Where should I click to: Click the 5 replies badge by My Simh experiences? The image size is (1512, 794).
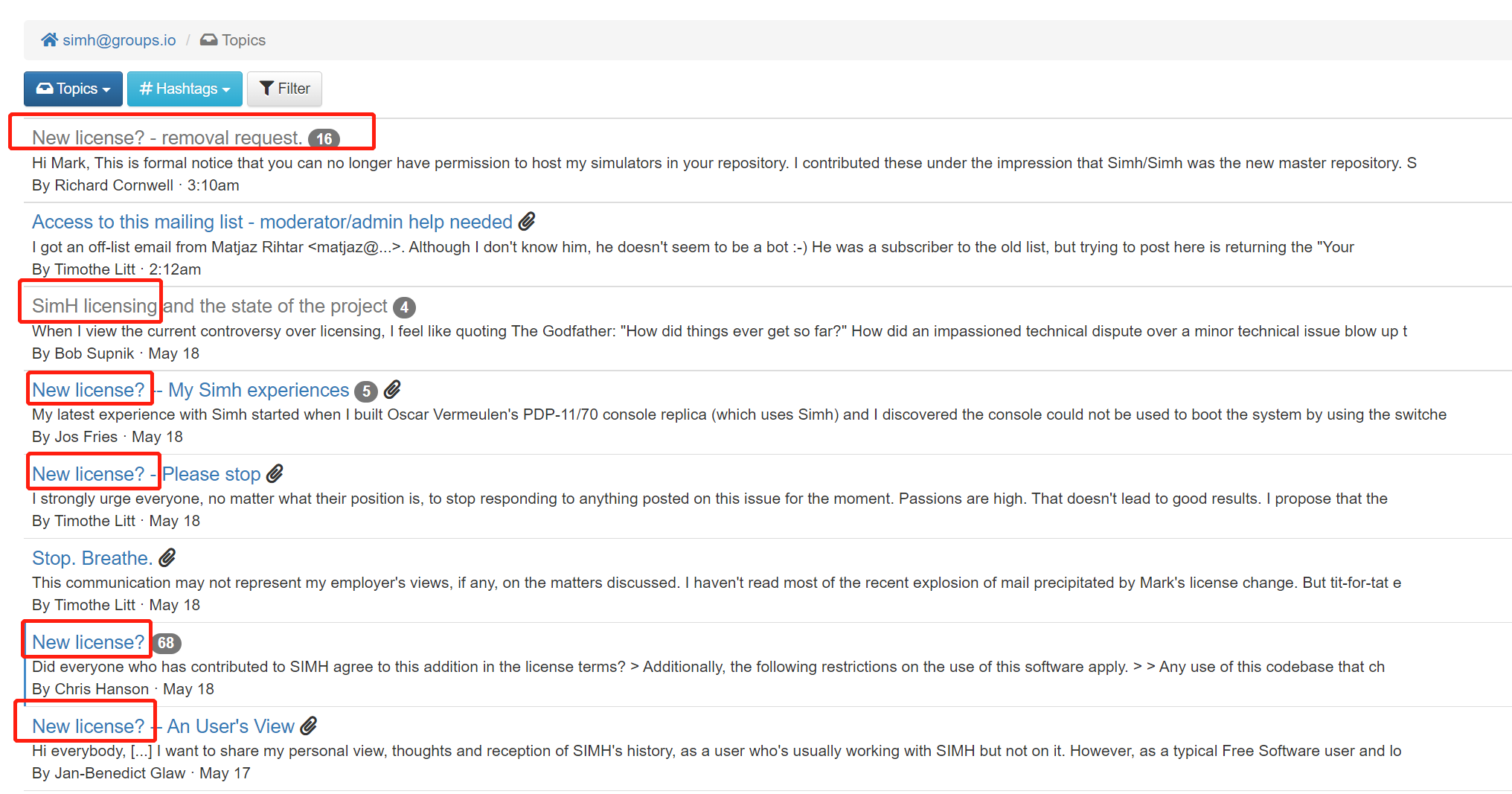pos(366,391)
